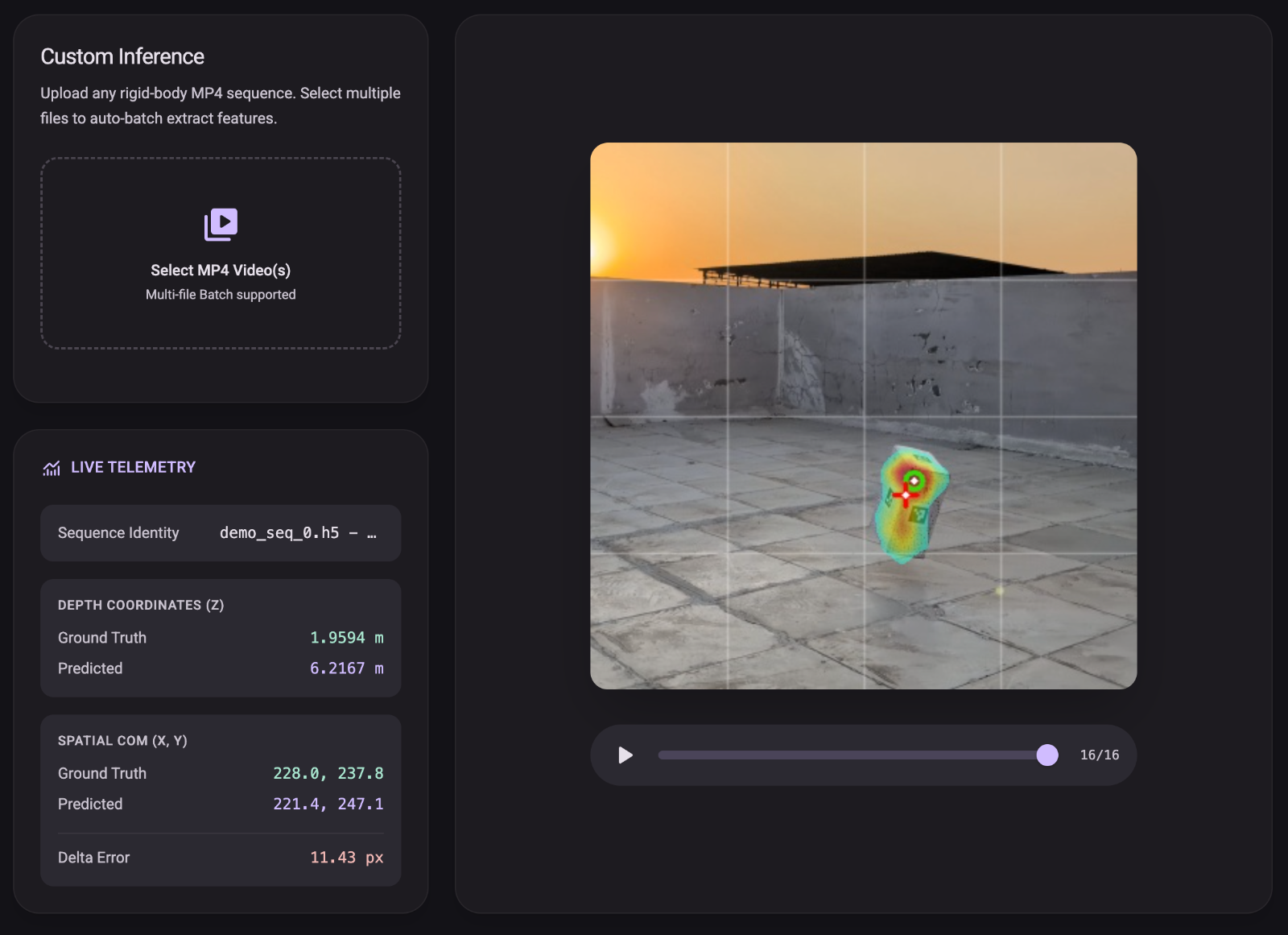Screen dimensions: 1288x935
Task: Click the Ground Truth depth value 1.9594 m
Action: pos(347,638)
